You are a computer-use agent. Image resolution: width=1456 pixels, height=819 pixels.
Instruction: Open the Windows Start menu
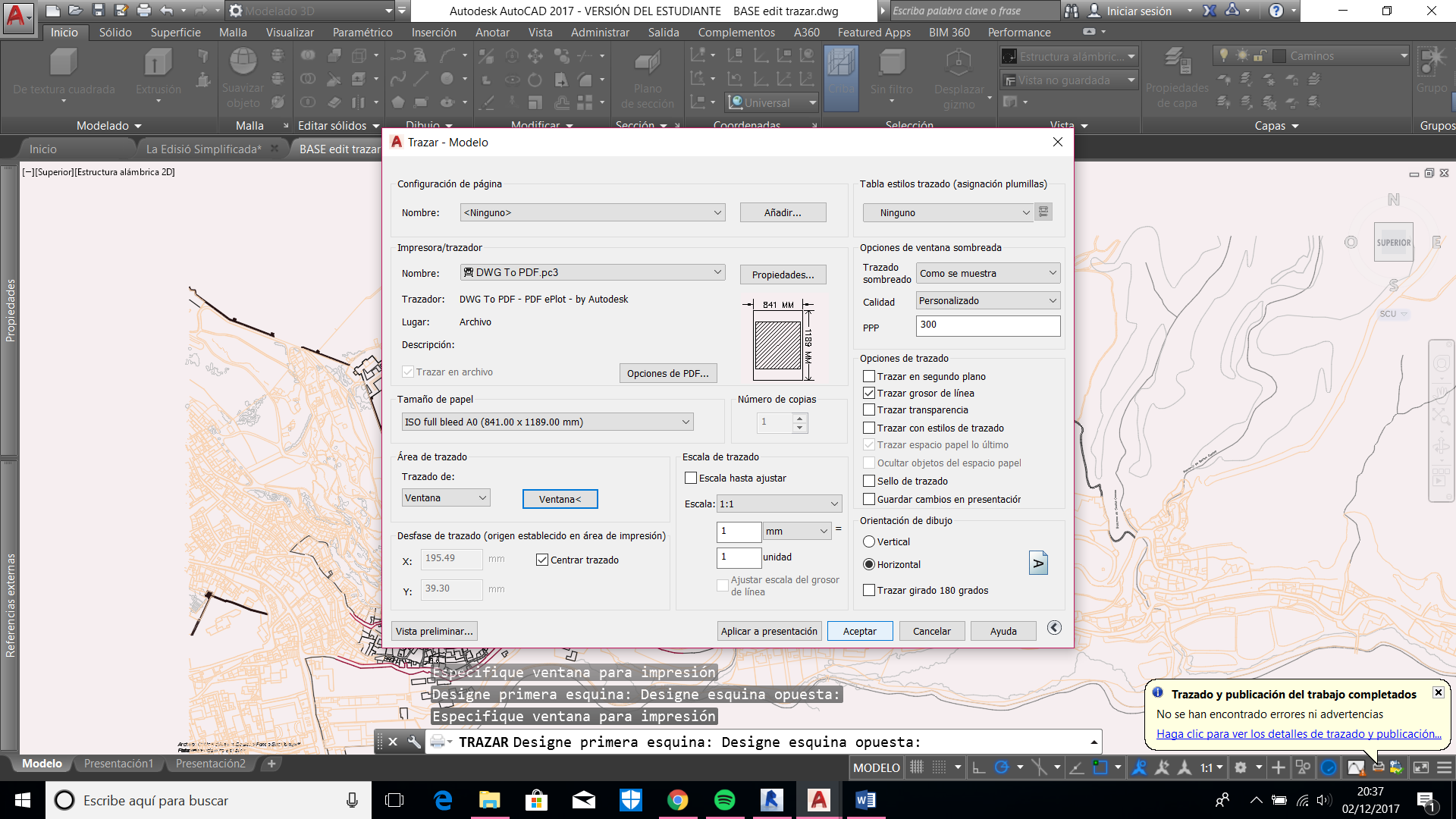click(x=23, y=800)
